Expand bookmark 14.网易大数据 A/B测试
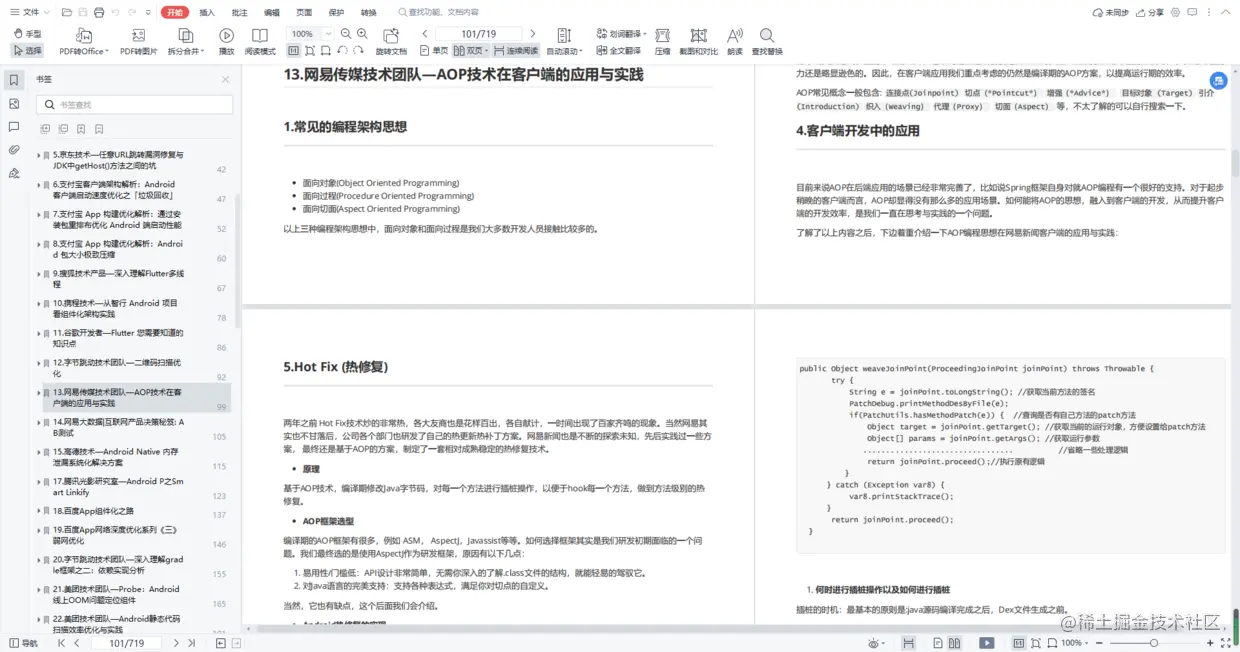This screenshot has height=652, width=1240. tap(39, 422)
